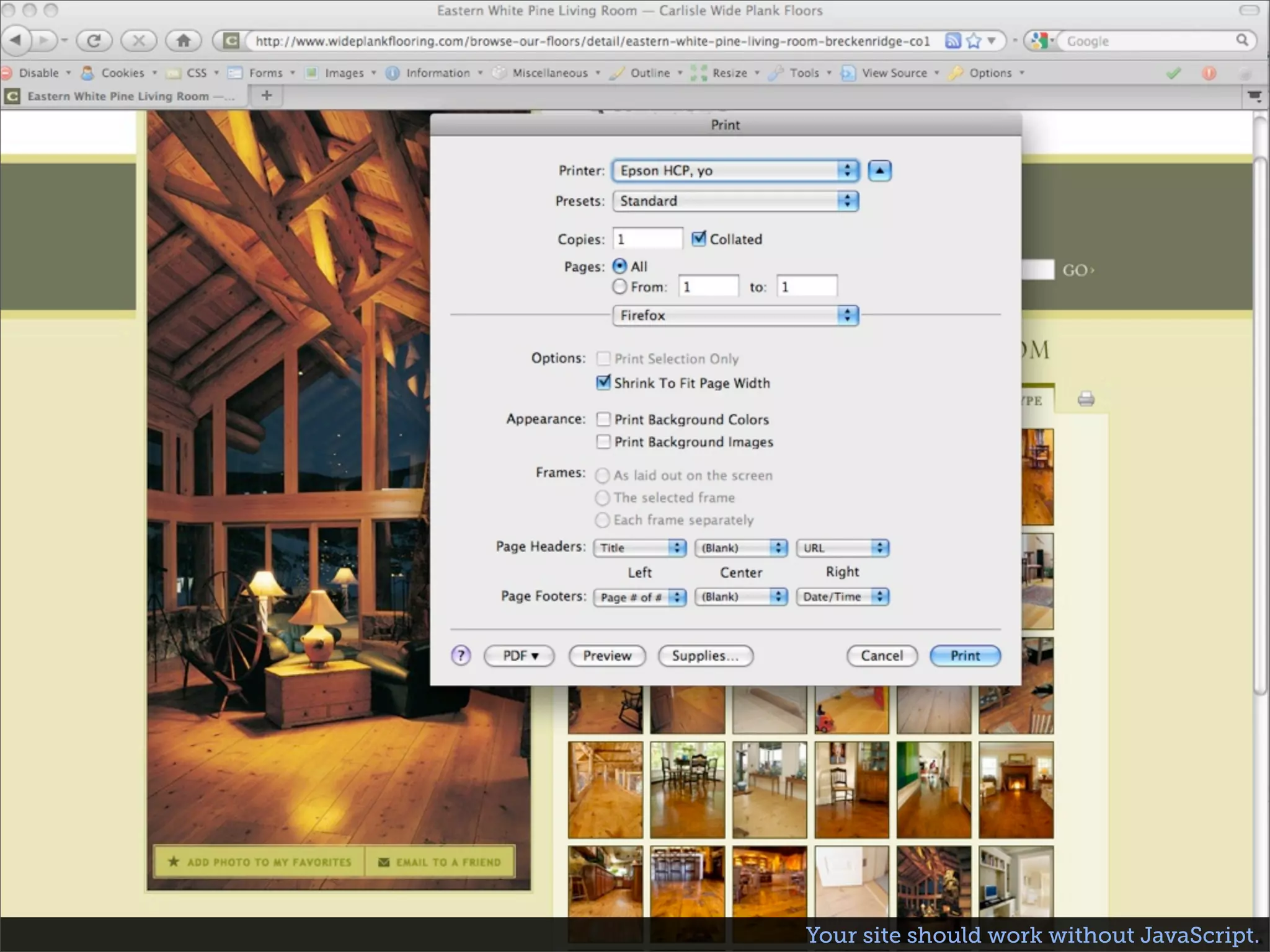
Task: Click Cancel in the Print dialog
Action: pos(881,656)
